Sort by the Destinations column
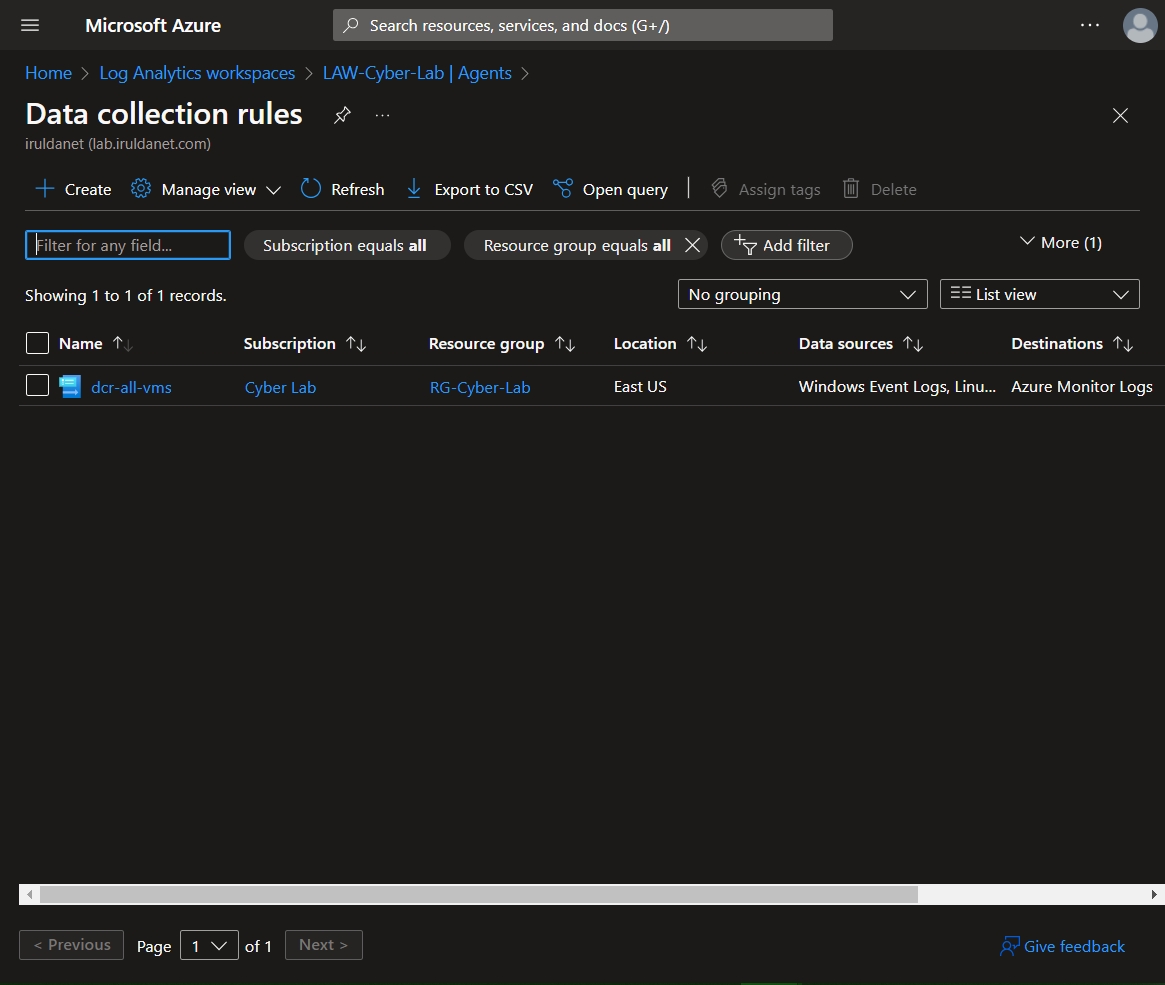Screen dimensions: 1165x985 pos(1071,344)
